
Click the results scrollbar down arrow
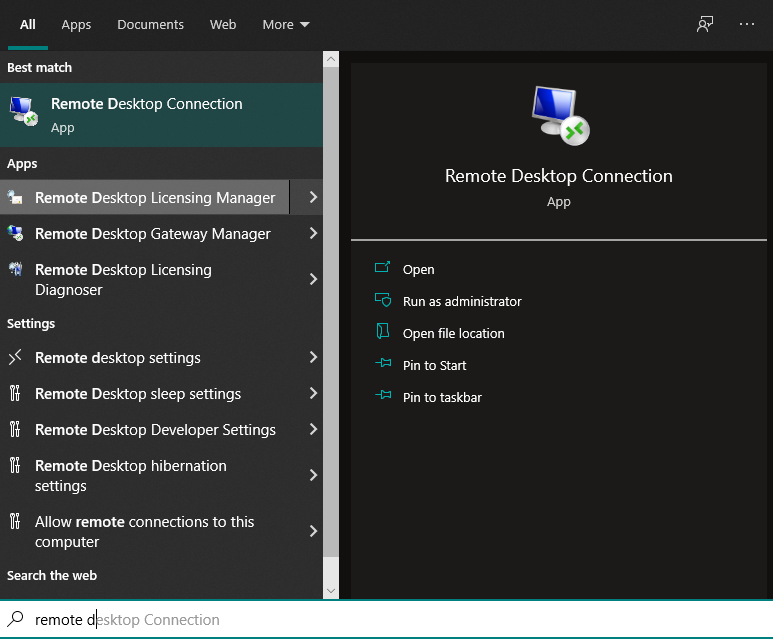(x=331, y=591)
